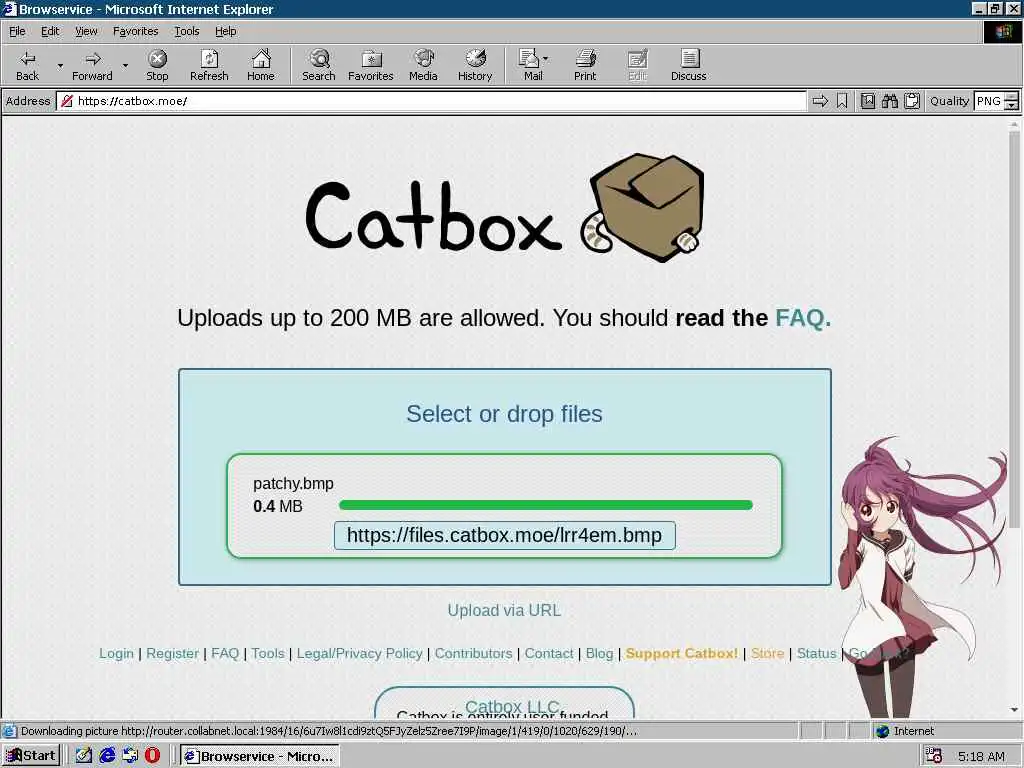Viewport: 1024px width, 768px height.
Task: Click the files.catbox.moe/lrr4em.bmp URL button
Action: point(504,536)
